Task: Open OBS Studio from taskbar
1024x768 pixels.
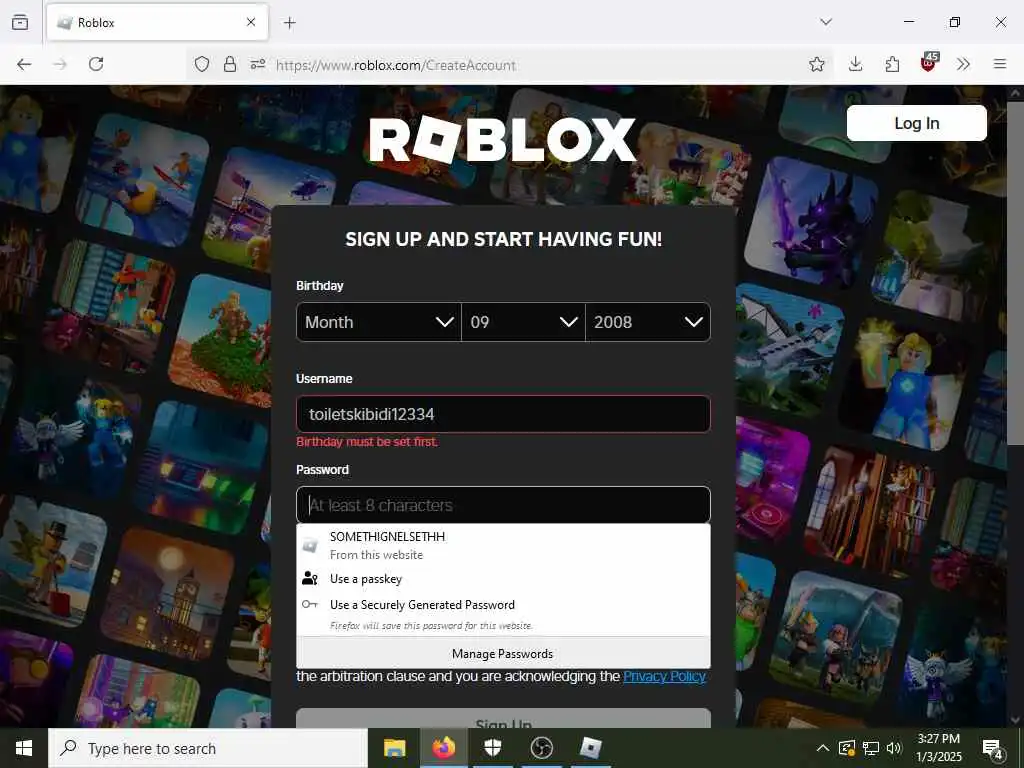Action: coord(541,748)
